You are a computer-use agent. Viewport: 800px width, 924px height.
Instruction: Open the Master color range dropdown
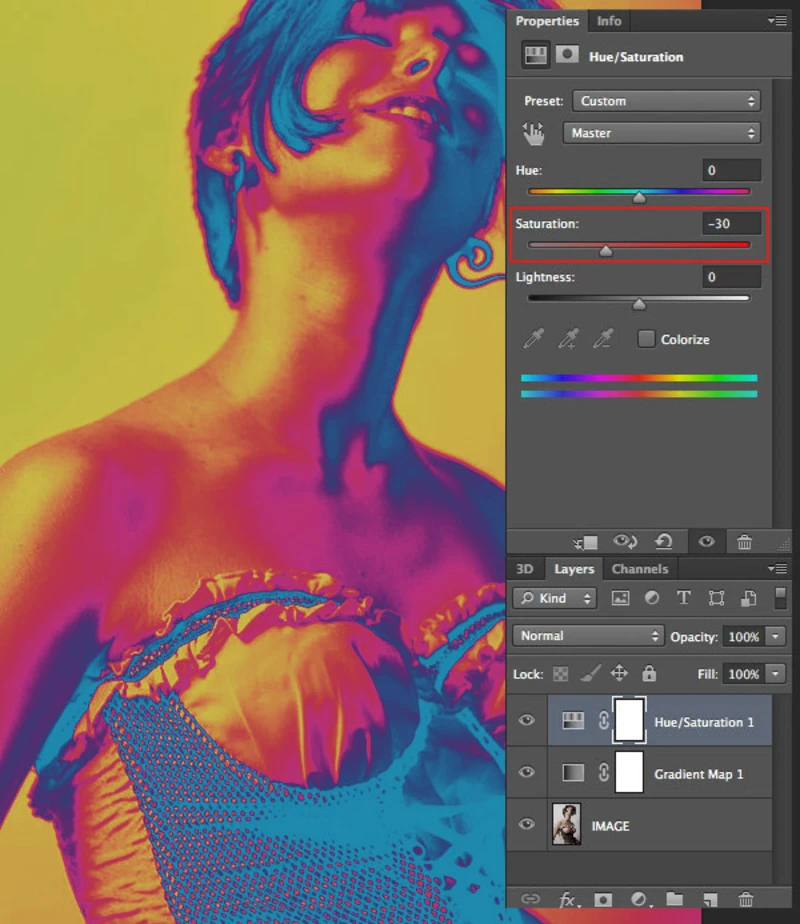[x=662, y=133]
